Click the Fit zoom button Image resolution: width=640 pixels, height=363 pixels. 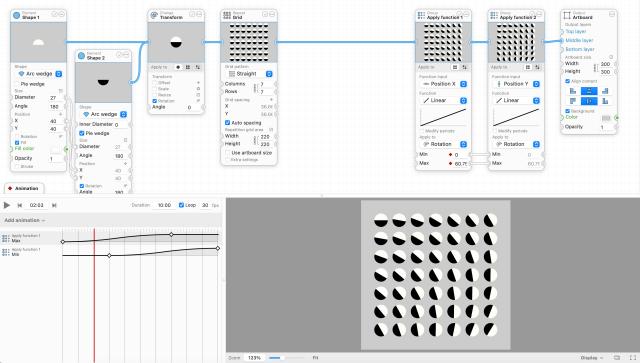pyautogui.click(x=316, y=358)
